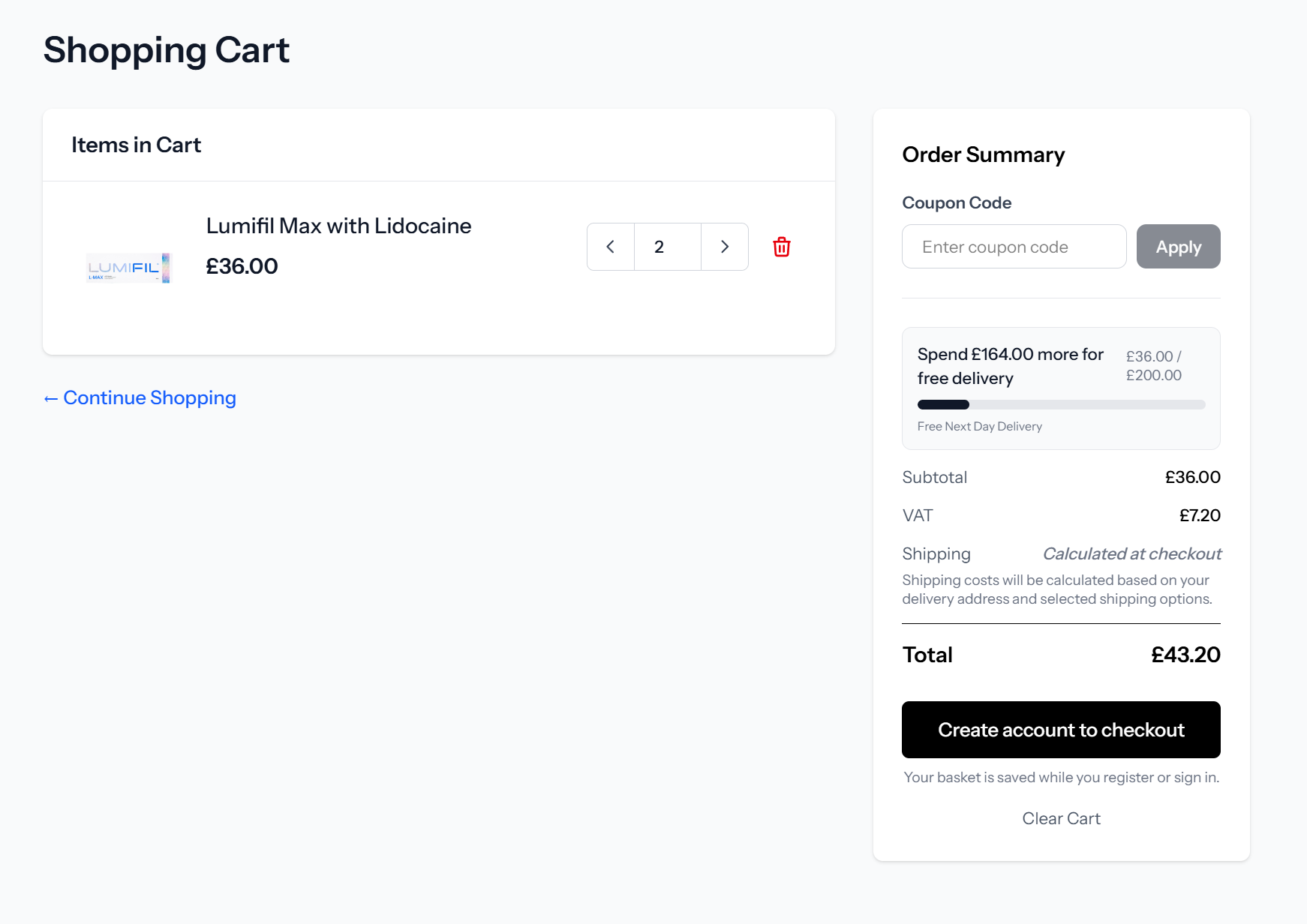Click the £36.00 / £200.00 progress amount
This screenshot has width=1307, height=924.
point(1154,365)
